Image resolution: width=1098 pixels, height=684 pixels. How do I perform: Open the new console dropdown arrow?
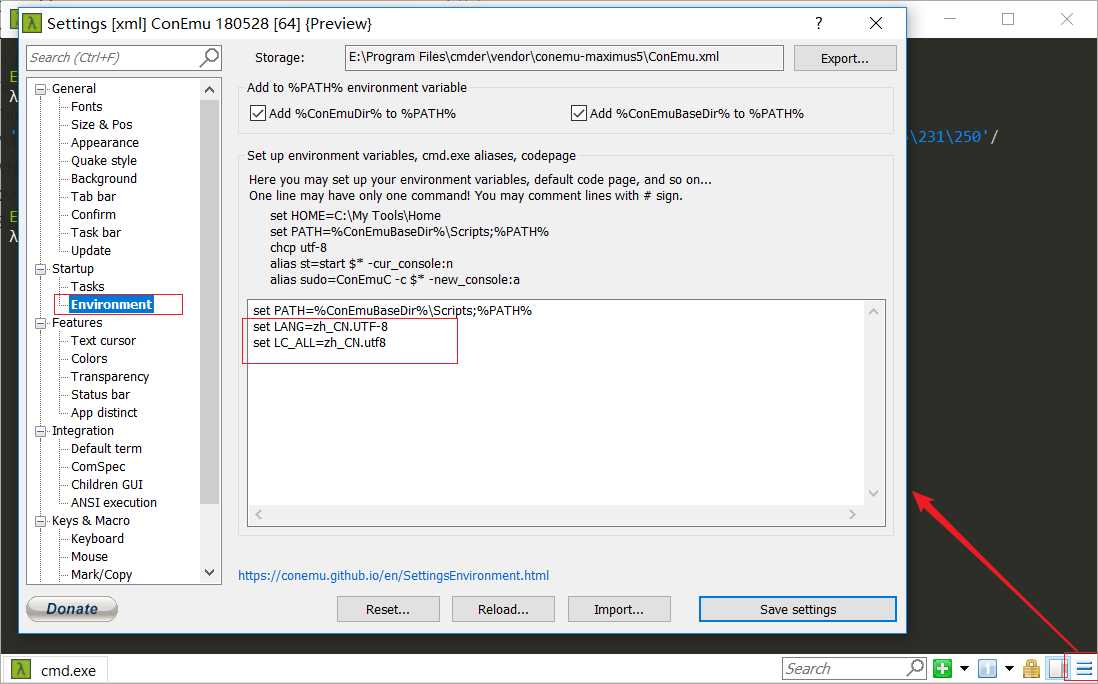click(x=964, y=669)
